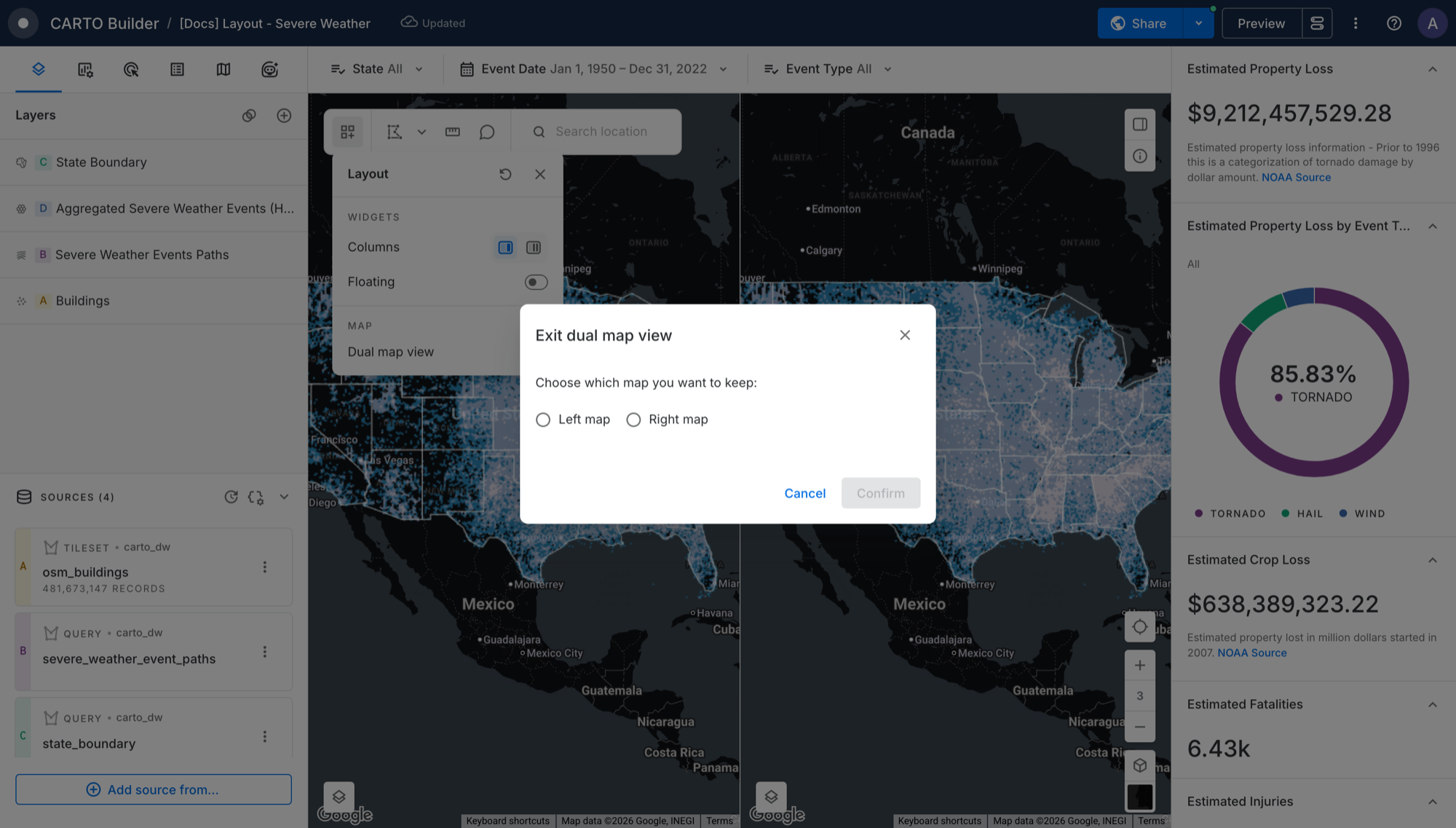Viewport: 1456px width, 828px height.
Task: Close the Exit dual map view dialog
Action: point(905,335)
